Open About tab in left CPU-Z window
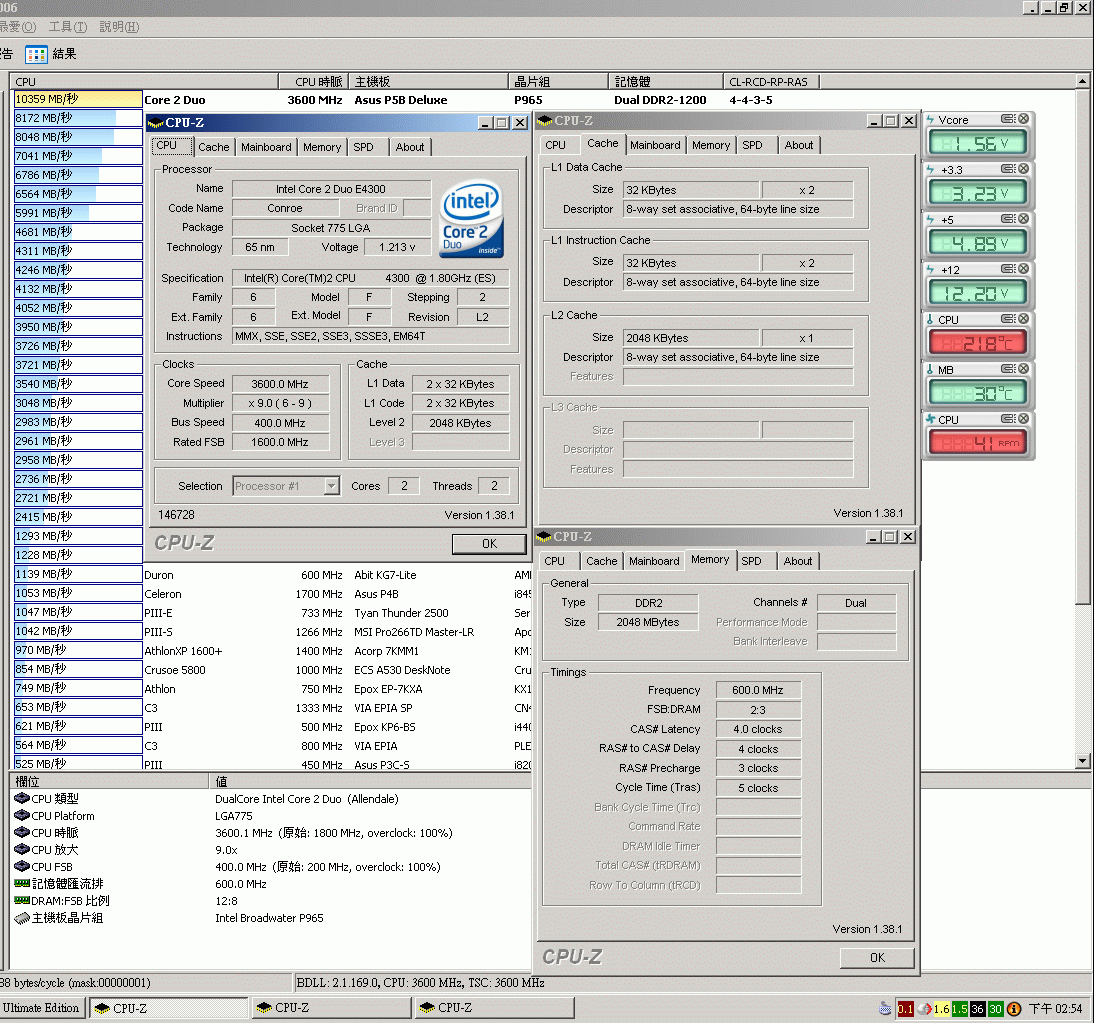 pyautogui.click(x=410, y=147)
